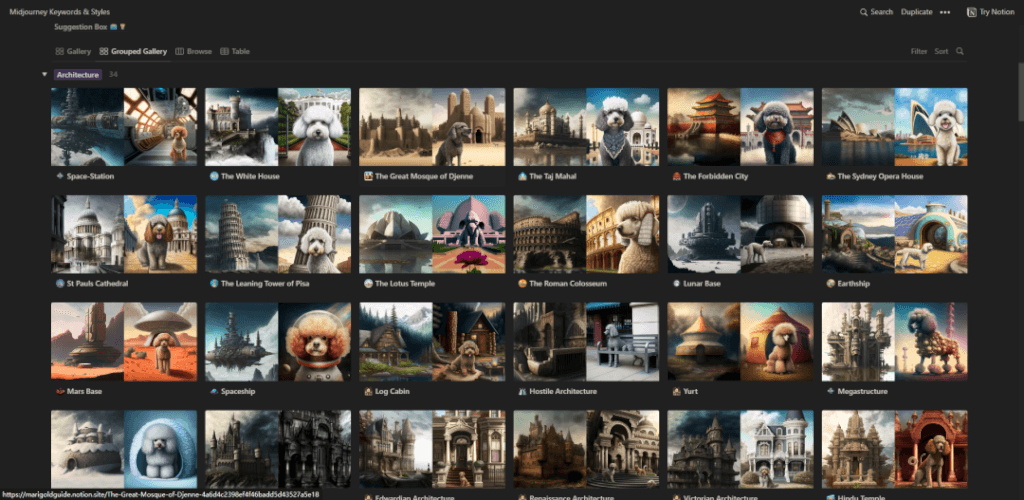Click the Try Notion link

(x=990, y=12)
